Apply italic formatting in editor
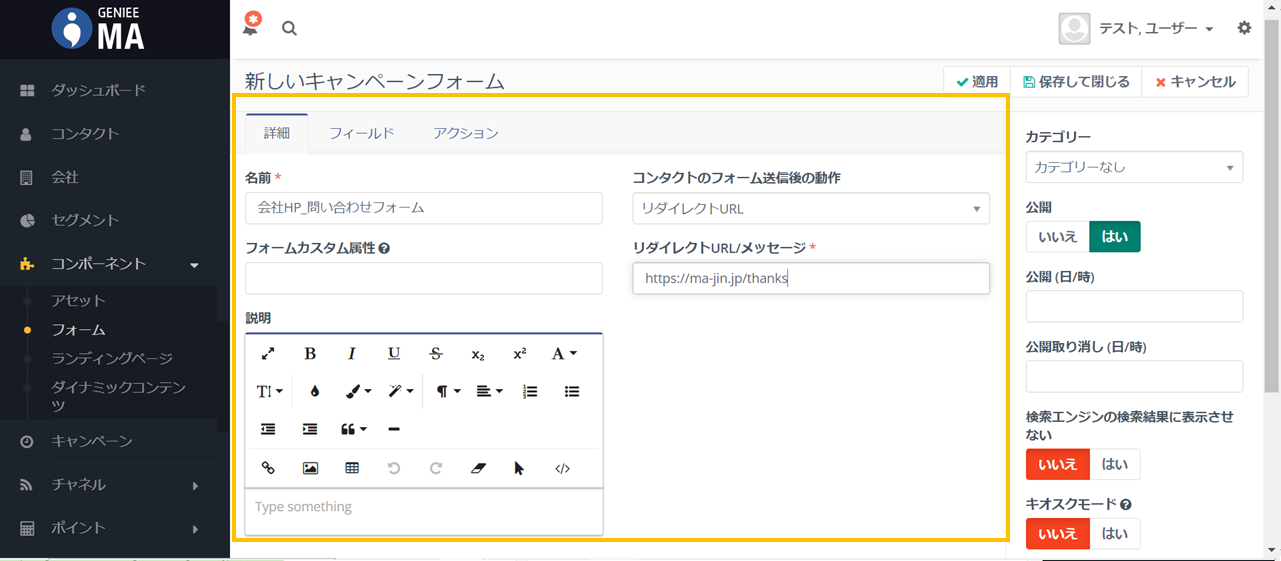 (x=352, y=353)
